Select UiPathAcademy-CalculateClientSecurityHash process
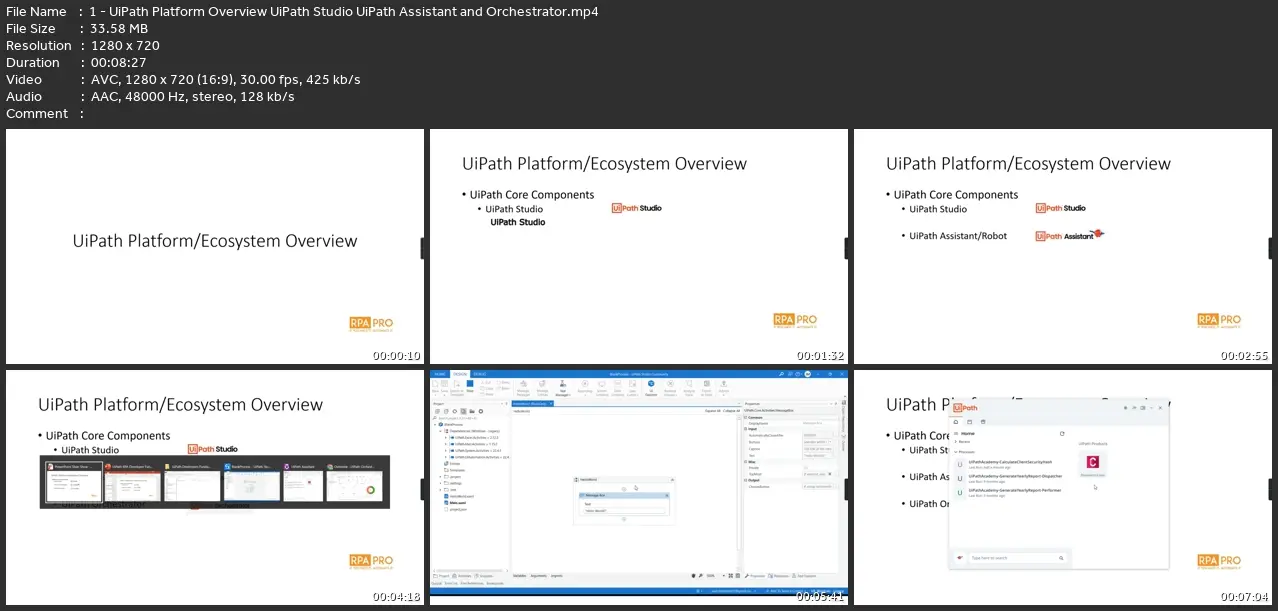 (x=1010, y=464)
